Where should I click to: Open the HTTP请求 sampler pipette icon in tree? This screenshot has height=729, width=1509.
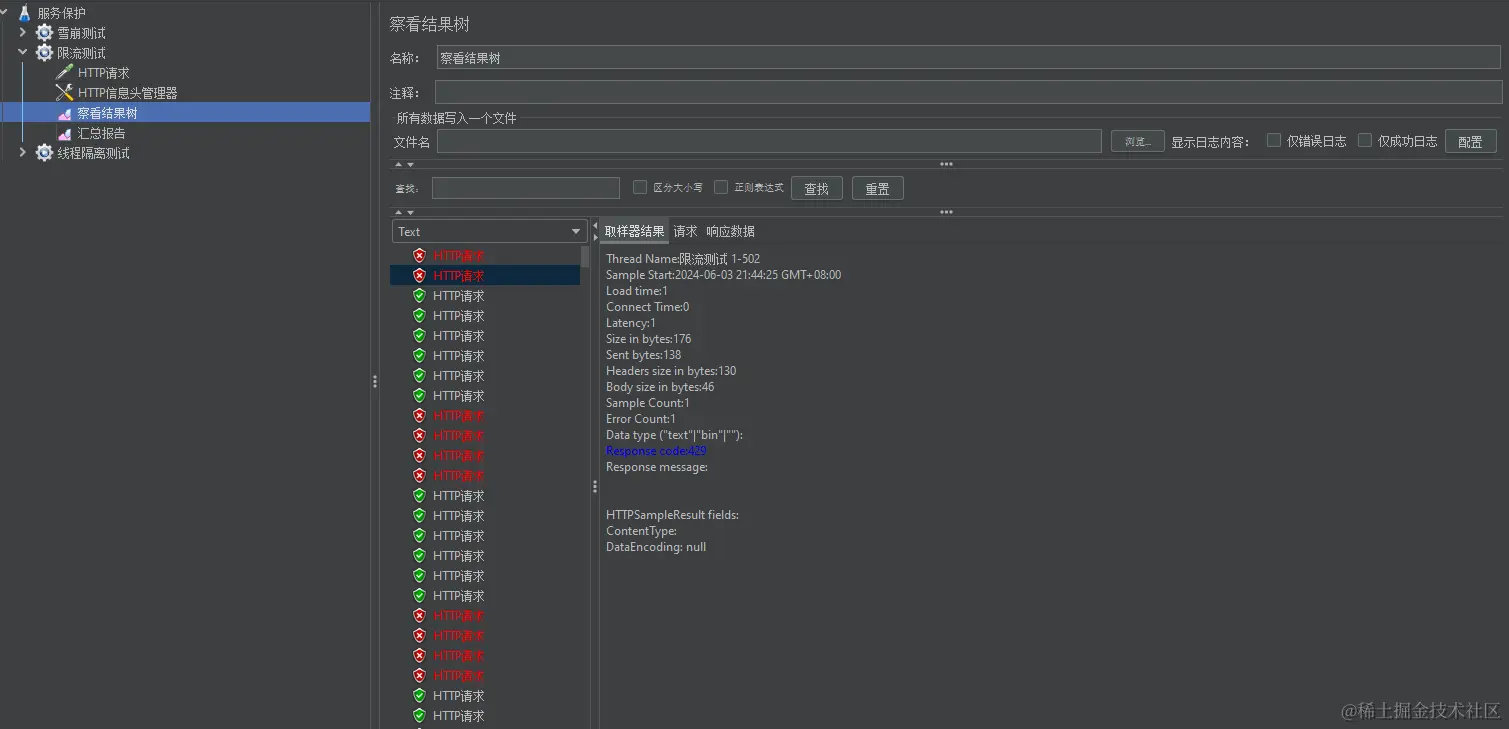click(64, 73)
